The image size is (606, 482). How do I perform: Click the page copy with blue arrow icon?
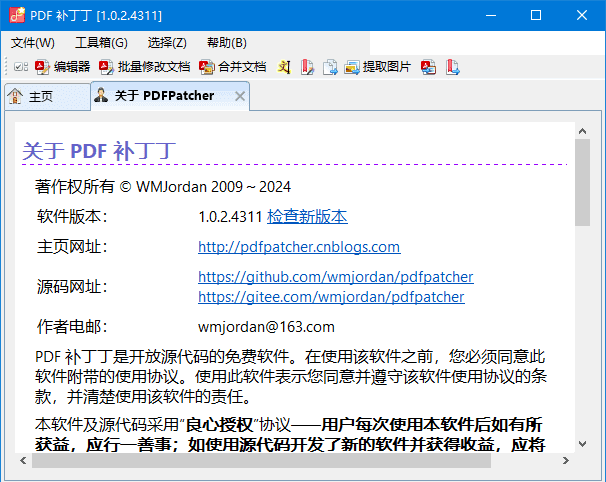pyautogui.click(x=330, y=67)
